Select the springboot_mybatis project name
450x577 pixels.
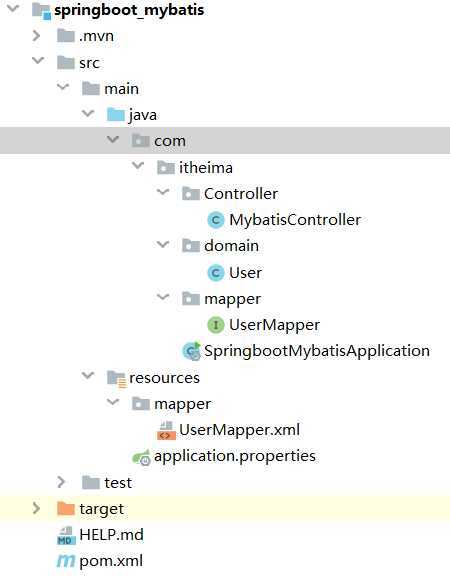[x=129, y=10]
